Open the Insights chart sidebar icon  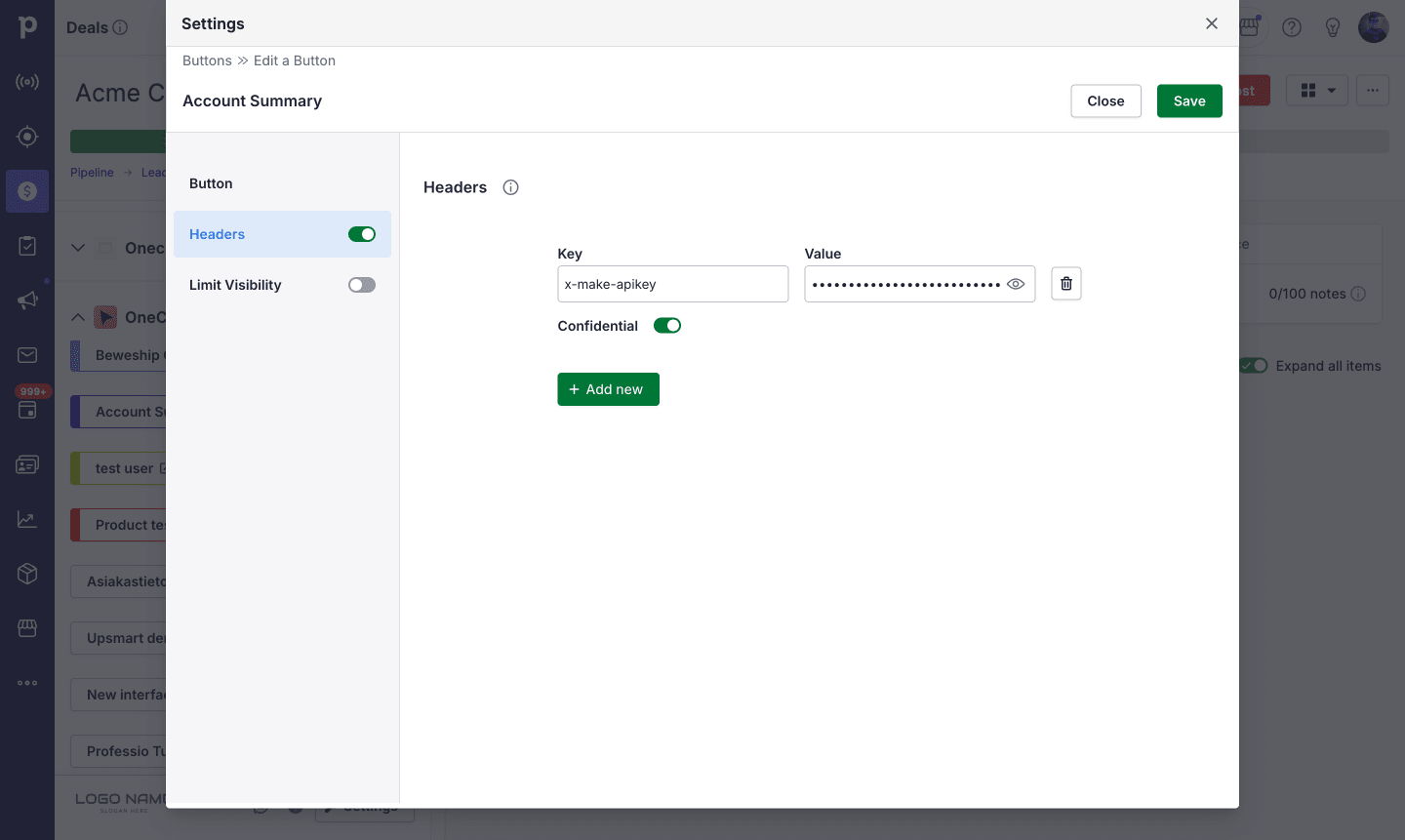(x=27, y=519)
